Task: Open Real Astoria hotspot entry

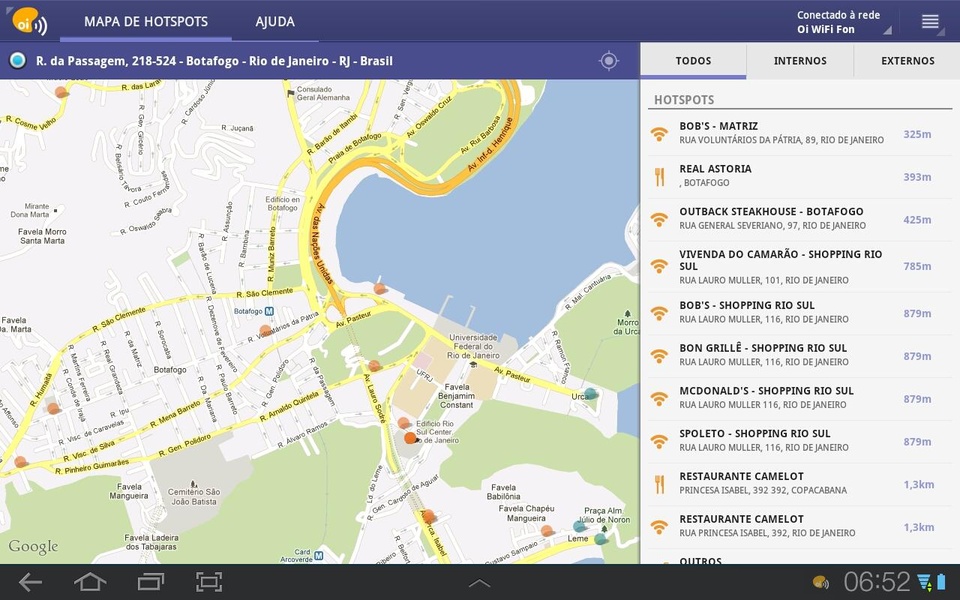Action: [x=800, y=176]
